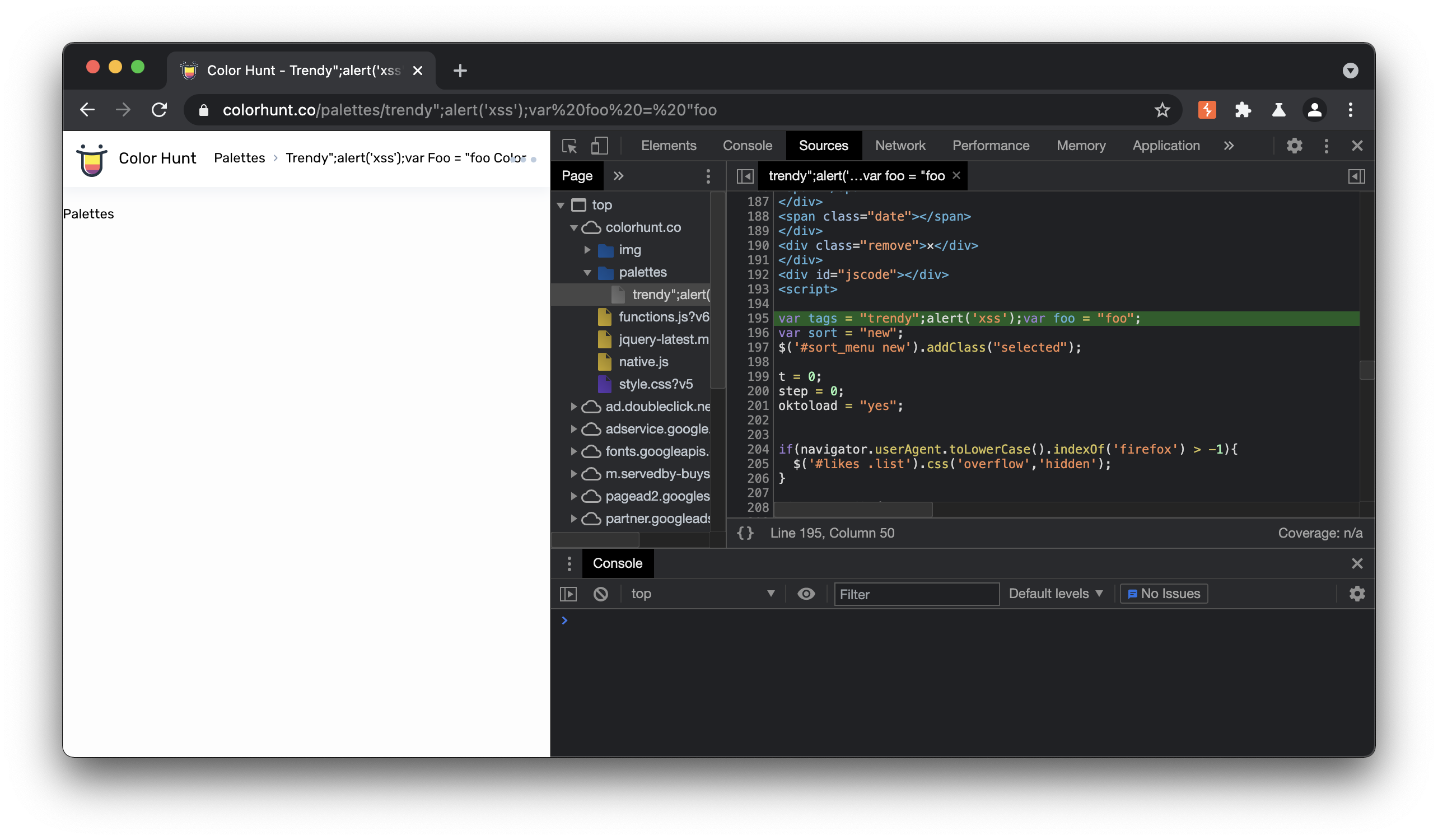Viewport: 1438px width, 840px height.
Task: Bookmark this page with star icon
Action: [x=1162, y=110]
